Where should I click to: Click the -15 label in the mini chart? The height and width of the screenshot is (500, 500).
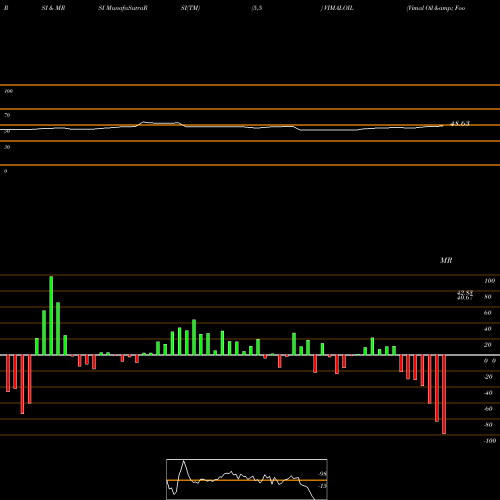tap(322, 486)
